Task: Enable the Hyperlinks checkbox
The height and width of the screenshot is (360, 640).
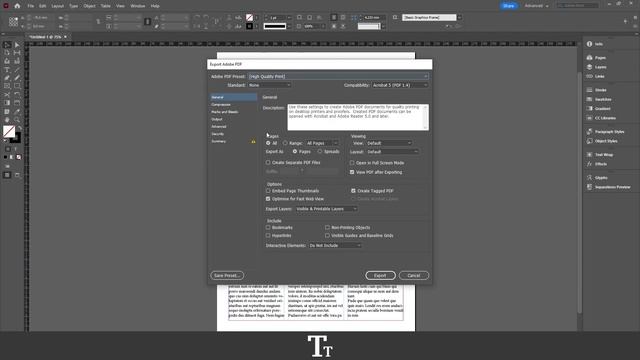Action: point(268,236)
